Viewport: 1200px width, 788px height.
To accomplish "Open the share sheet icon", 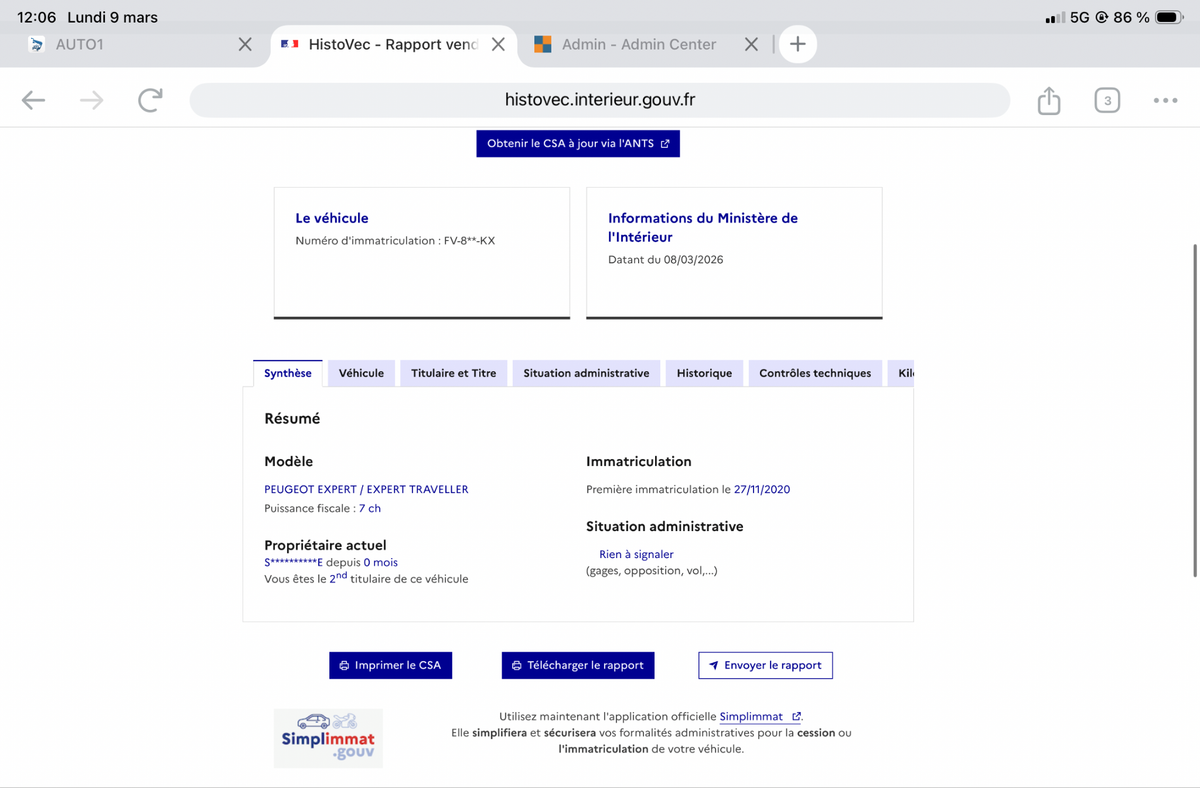I will (1048, 100).
